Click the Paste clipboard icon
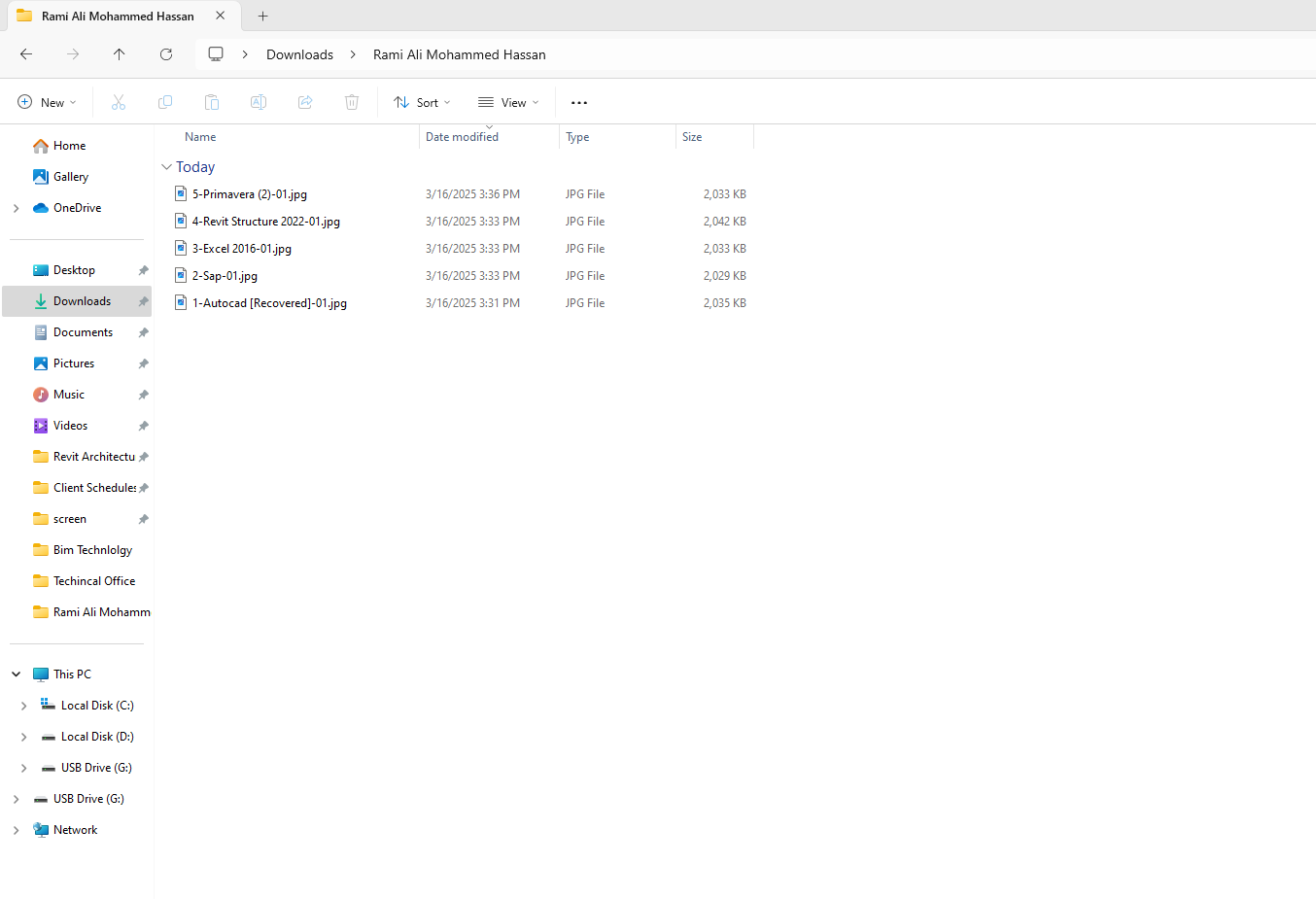The image size is (1316, 899). (212, 102)
